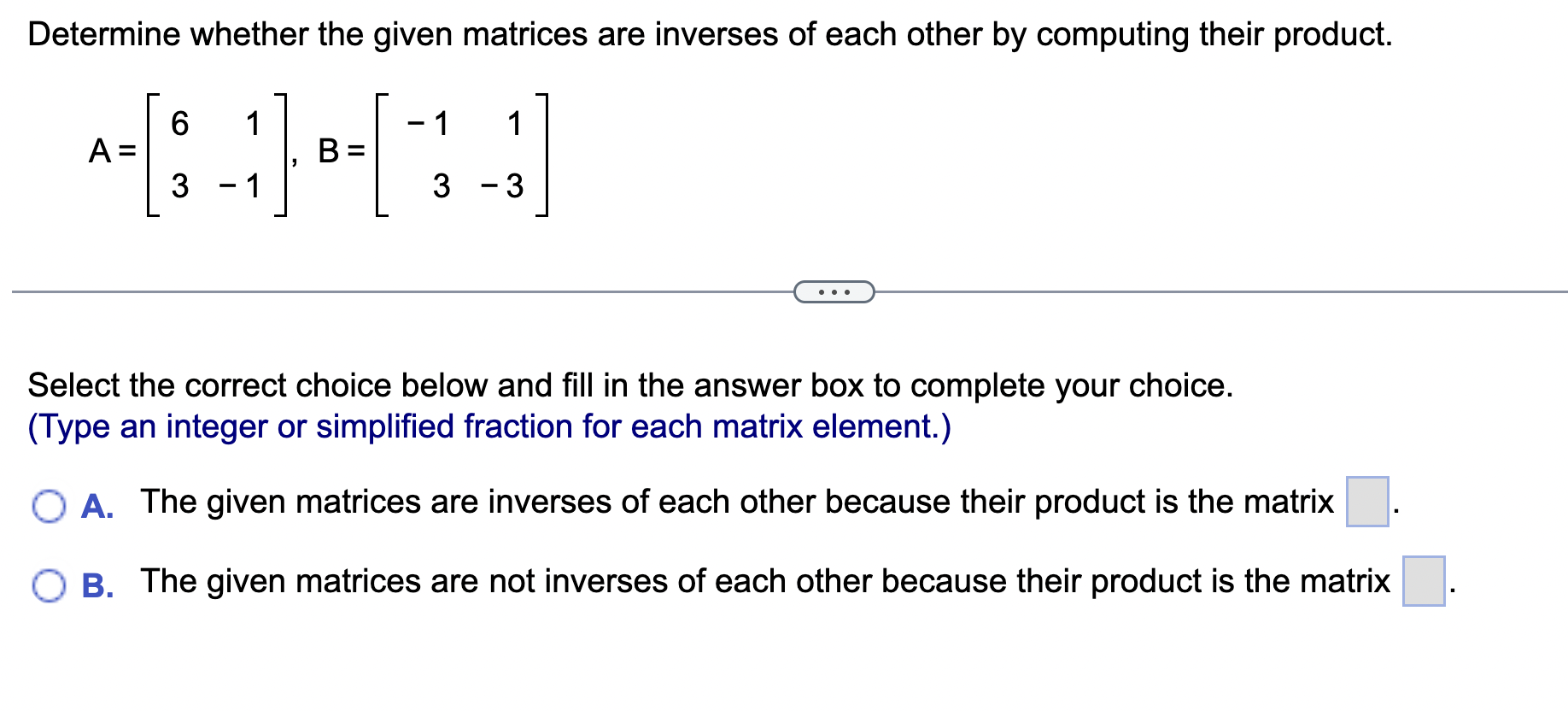
Task: Select radio button for choice B
Action: pos(49,586)
